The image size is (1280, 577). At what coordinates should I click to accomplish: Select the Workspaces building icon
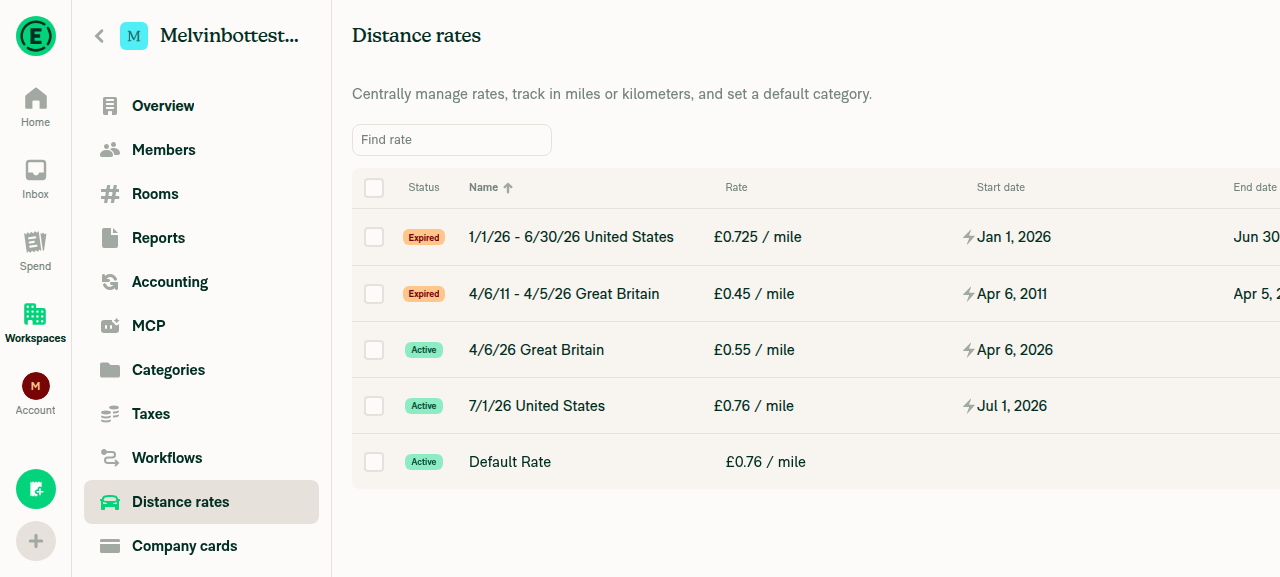[x=35, y=314]
